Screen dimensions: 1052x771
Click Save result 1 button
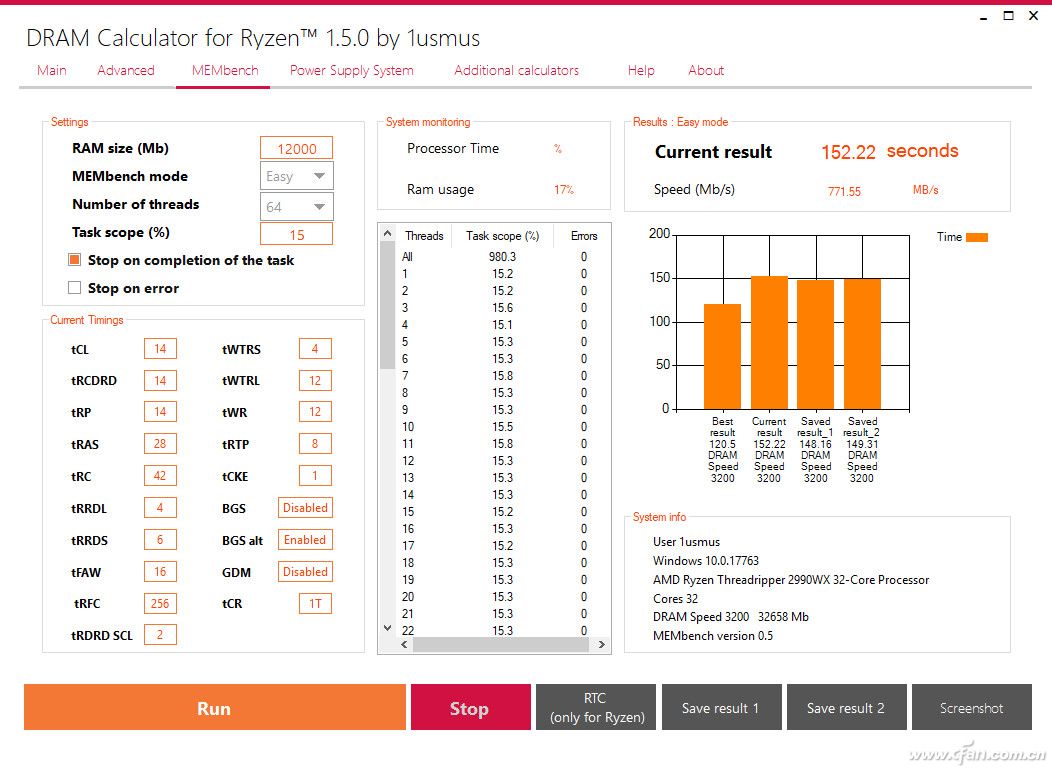pyautogui.click(x=721, y=707)
